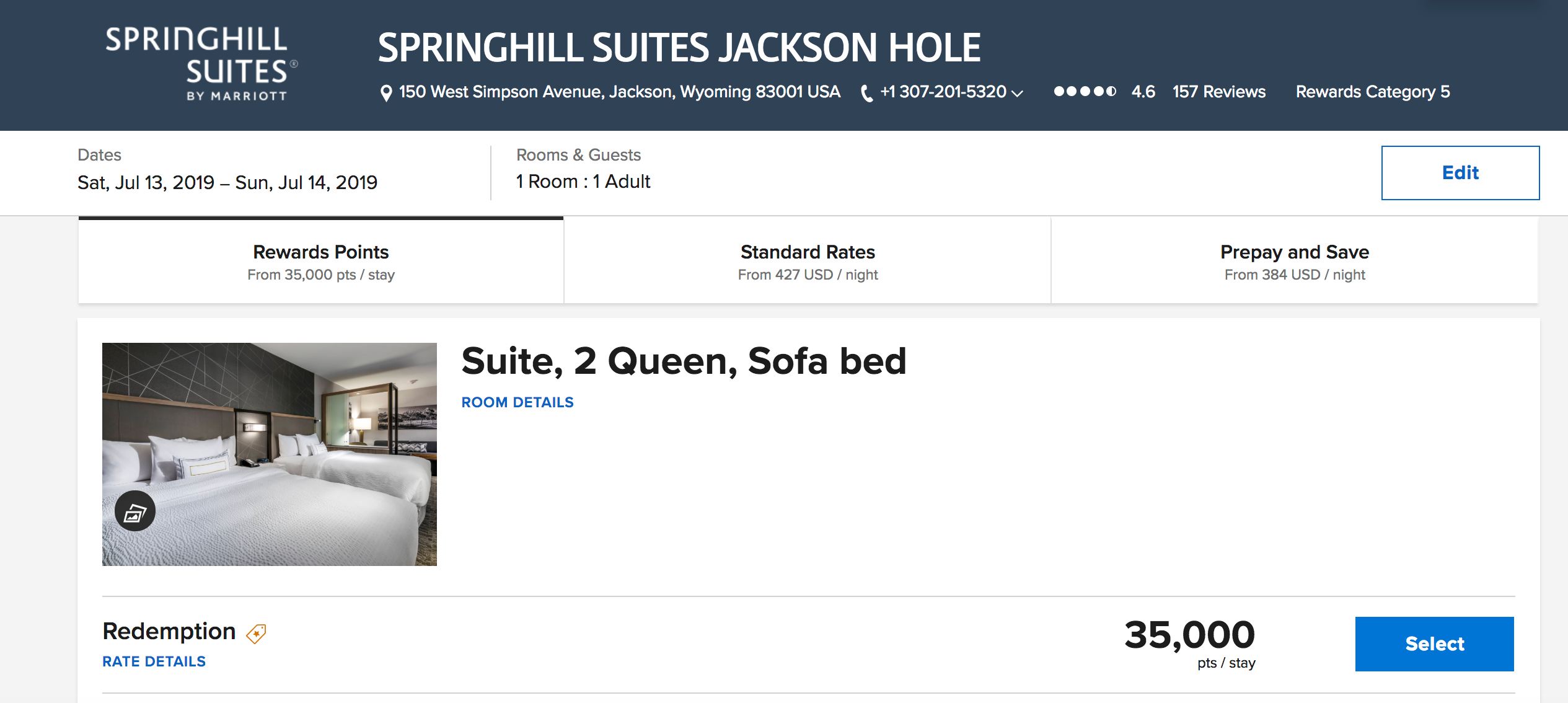Click the Redemption rate tag icon
Viewport: 1568px width, 703px height.
pyautogui.click(x=256, y=633)
